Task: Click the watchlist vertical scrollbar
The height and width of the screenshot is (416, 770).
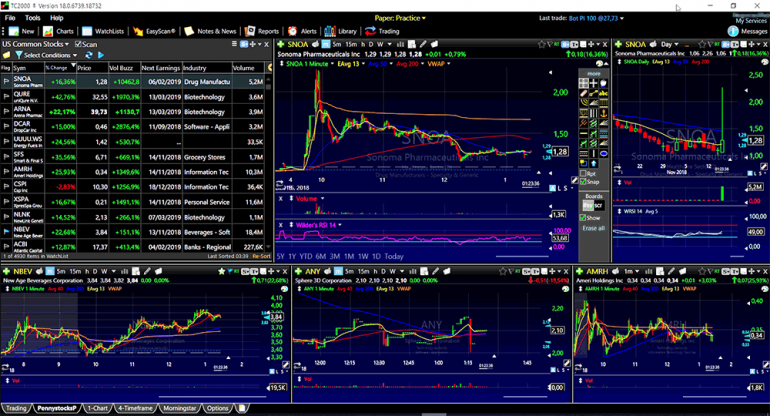Action: click(268, 162)
